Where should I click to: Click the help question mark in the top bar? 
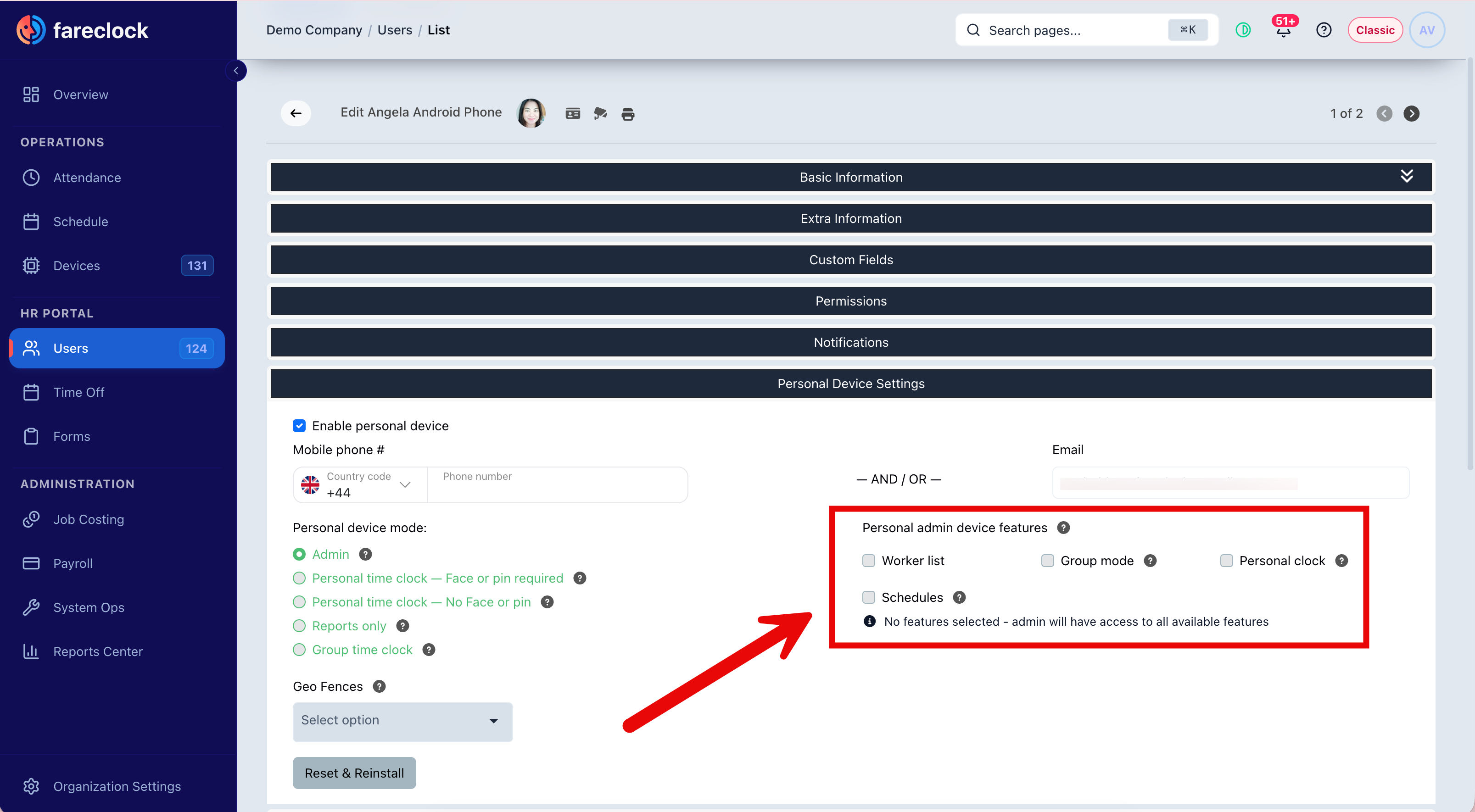coord(1323,30)
